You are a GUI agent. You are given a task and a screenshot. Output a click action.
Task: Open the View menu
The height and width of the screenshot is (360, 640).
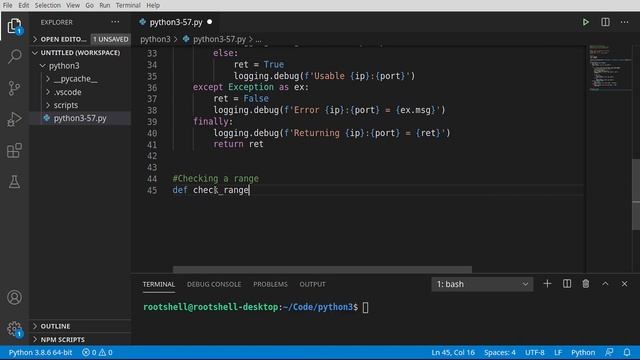point(73,5)
